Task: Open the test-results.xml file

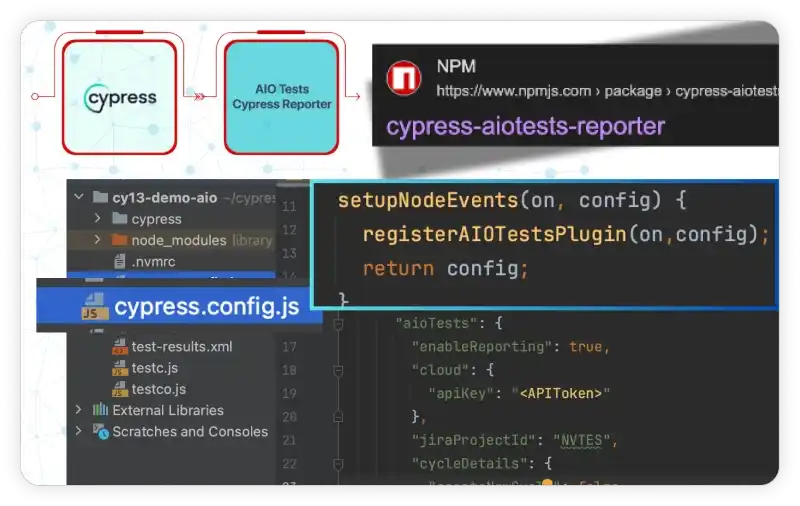Action: coord(182,346)
